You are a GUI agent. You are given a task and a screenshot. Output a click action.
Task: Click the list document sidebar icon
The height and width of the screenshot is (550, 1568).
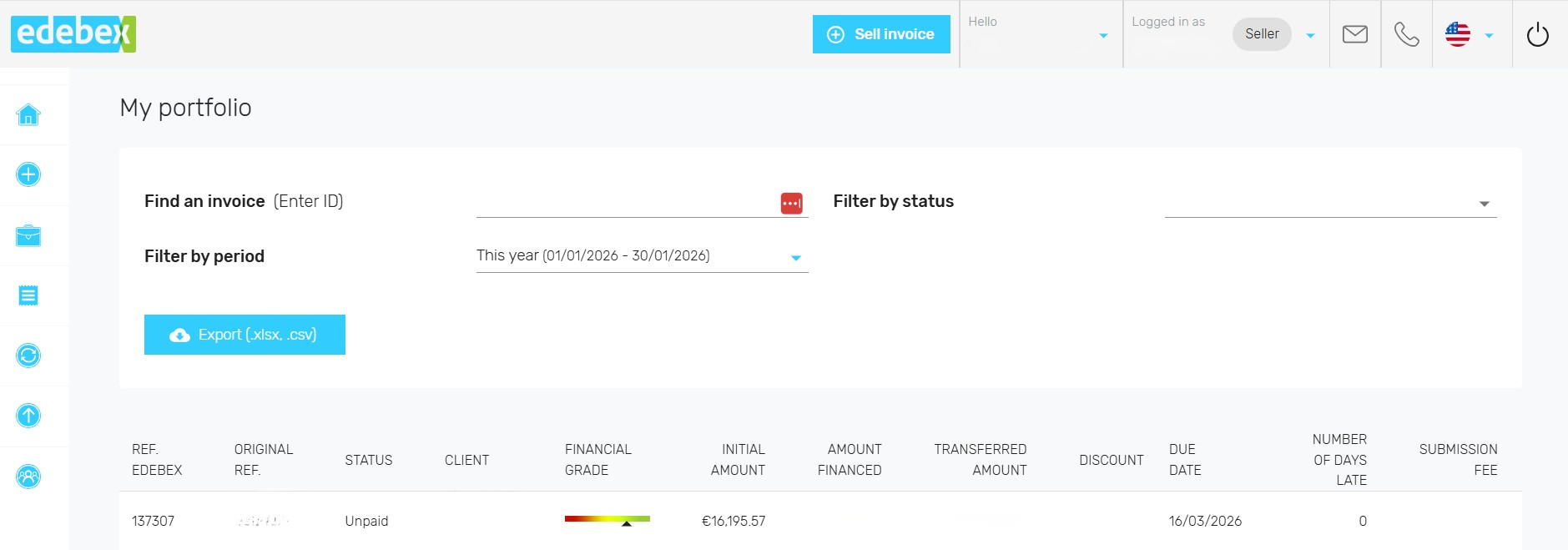coord(28,295)
